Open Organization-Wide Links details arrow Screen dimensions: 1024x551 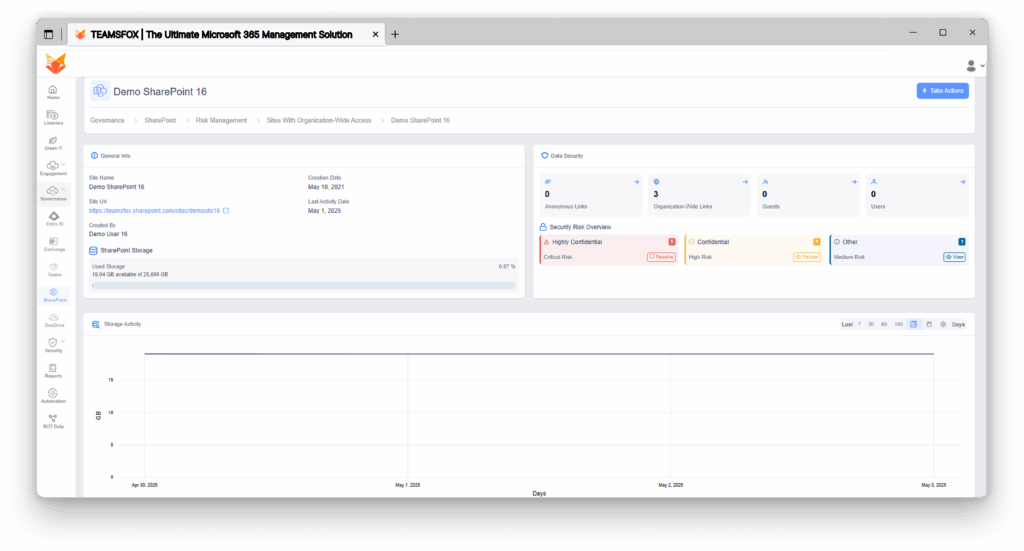click(x=745, y=182)
